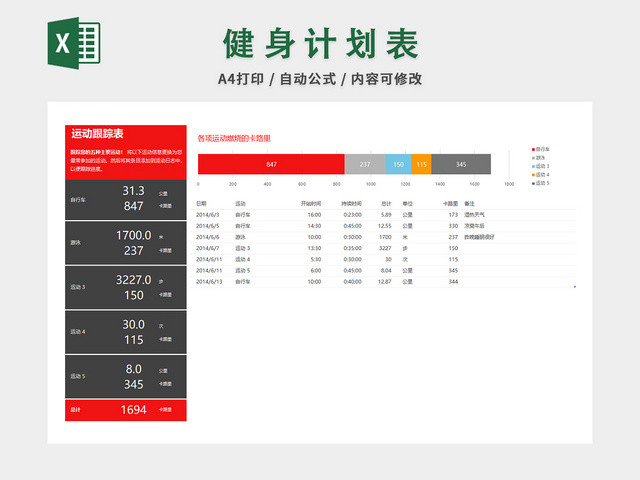Select the 各项运动燃烧的卡路里 chart title
This screenshot has width=640, height=480.
[234, 138]
